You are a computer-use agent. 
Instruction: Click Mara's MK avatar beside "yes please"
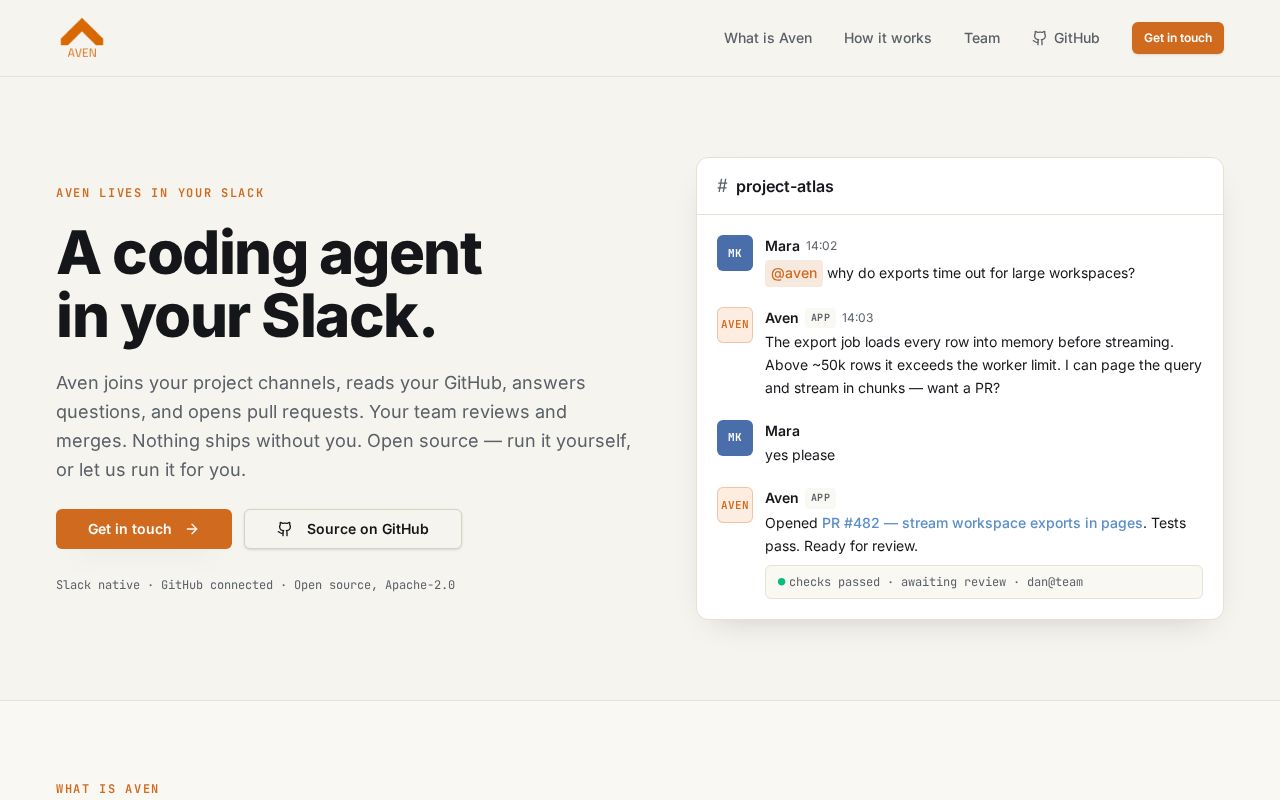(735, 438)
